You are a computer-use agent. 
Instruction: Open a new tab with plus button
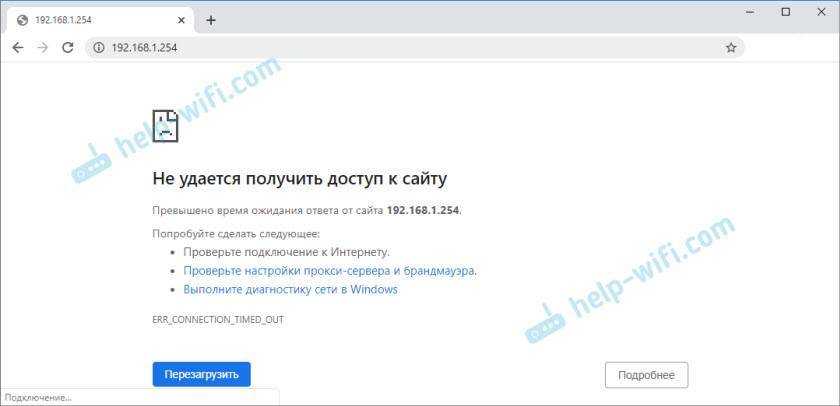[211, 20]
